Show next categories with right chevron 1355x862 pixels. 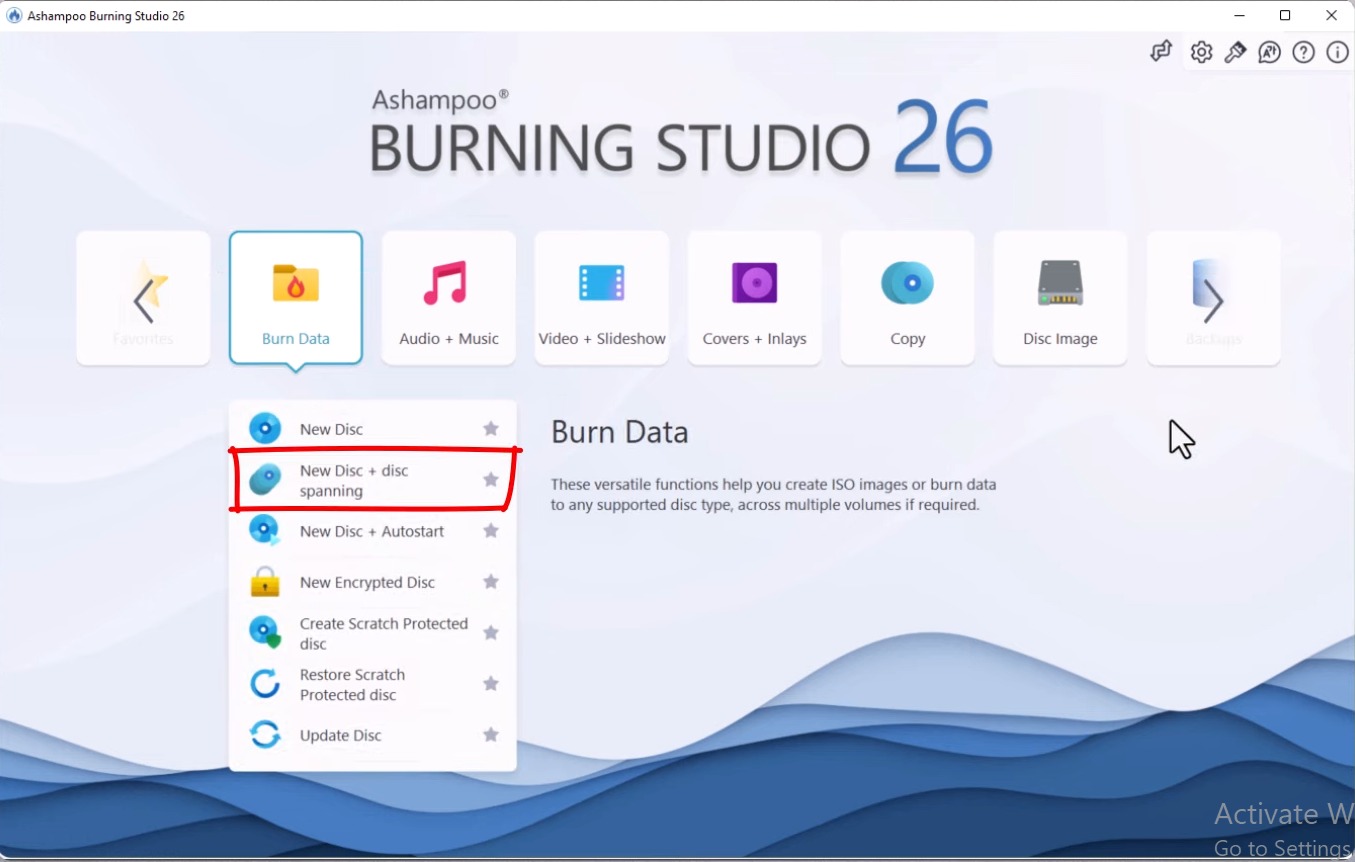click(1213, 300)
